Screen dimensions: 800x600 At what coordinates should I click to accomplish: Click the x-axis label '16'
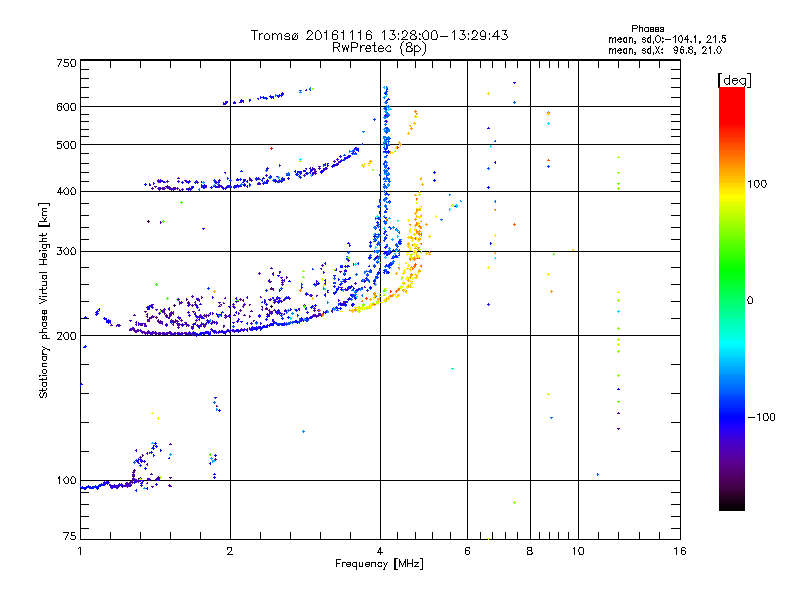680,551
